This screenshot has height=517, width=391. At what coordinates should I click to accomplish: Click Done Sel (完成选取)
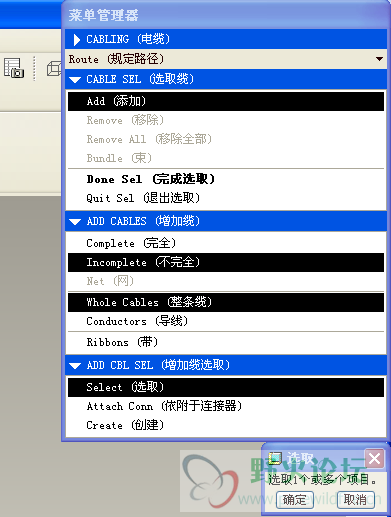(x=226, y=179)
